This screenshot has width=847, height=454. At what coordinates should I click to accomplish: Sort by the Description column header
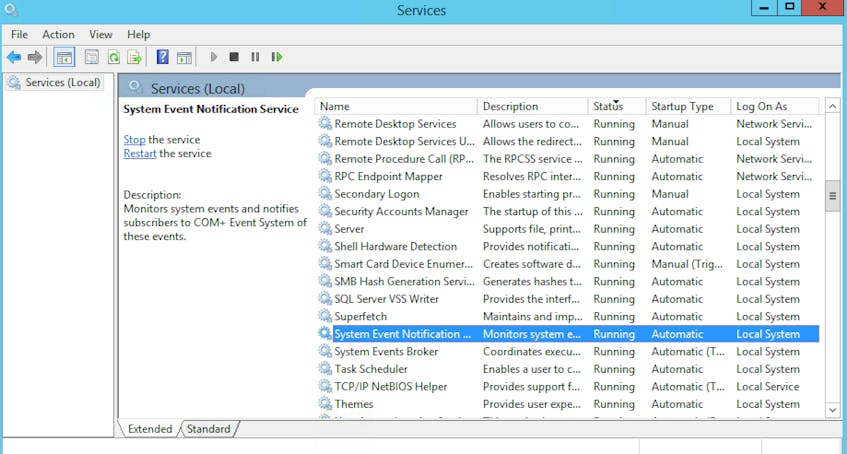pos(533,106)
